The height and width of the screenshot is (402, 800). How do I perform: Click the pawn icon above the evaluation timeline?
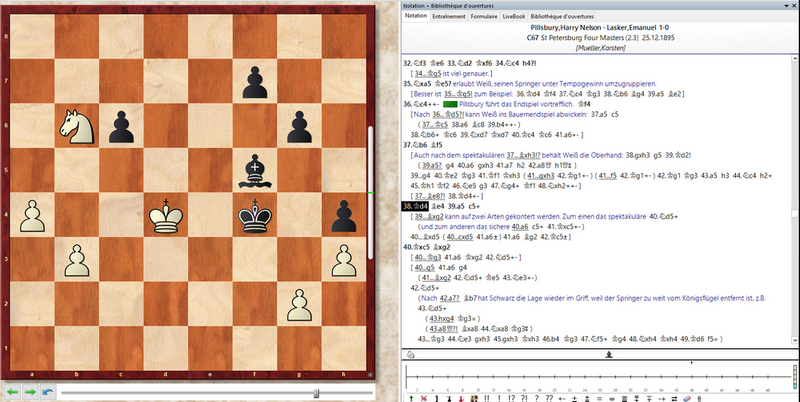(x=609, y=355)
